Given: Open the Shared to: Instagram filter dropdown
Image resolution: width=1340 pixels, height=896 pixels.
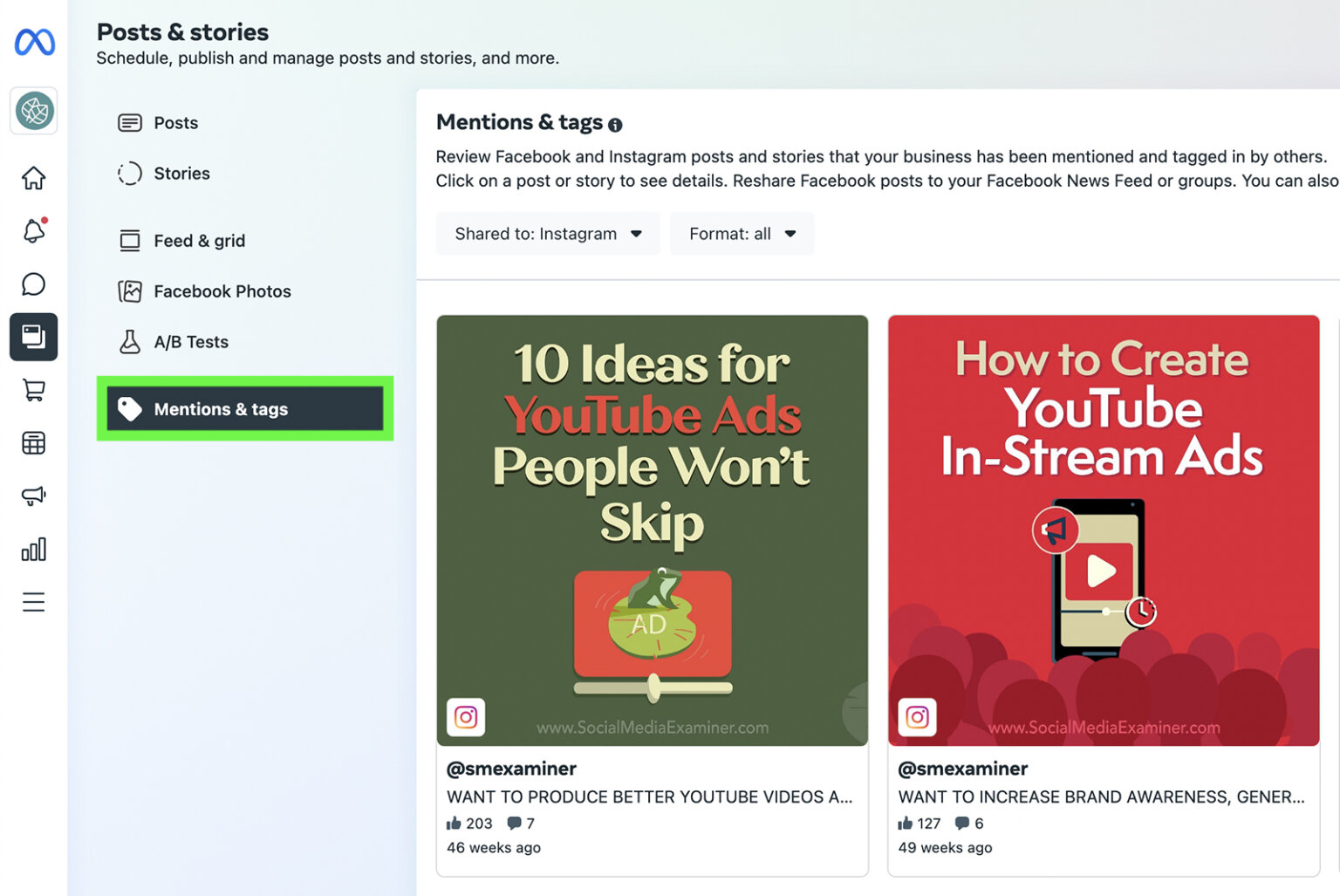Looking at the screenshot, I should tap(547, 233).
